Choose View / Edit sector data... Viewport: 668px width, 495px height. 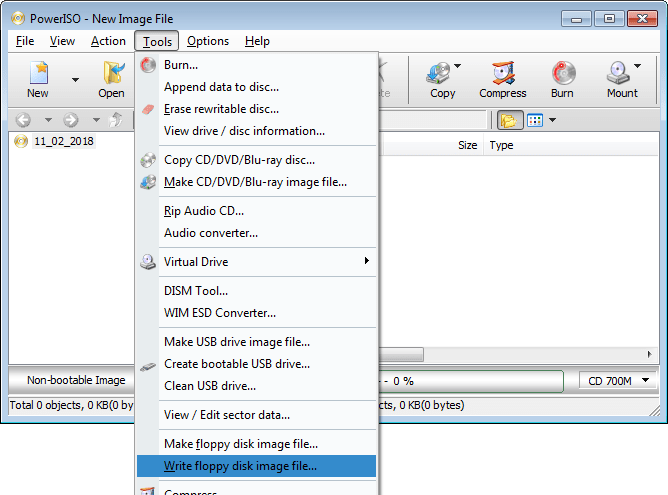[256, 415]
